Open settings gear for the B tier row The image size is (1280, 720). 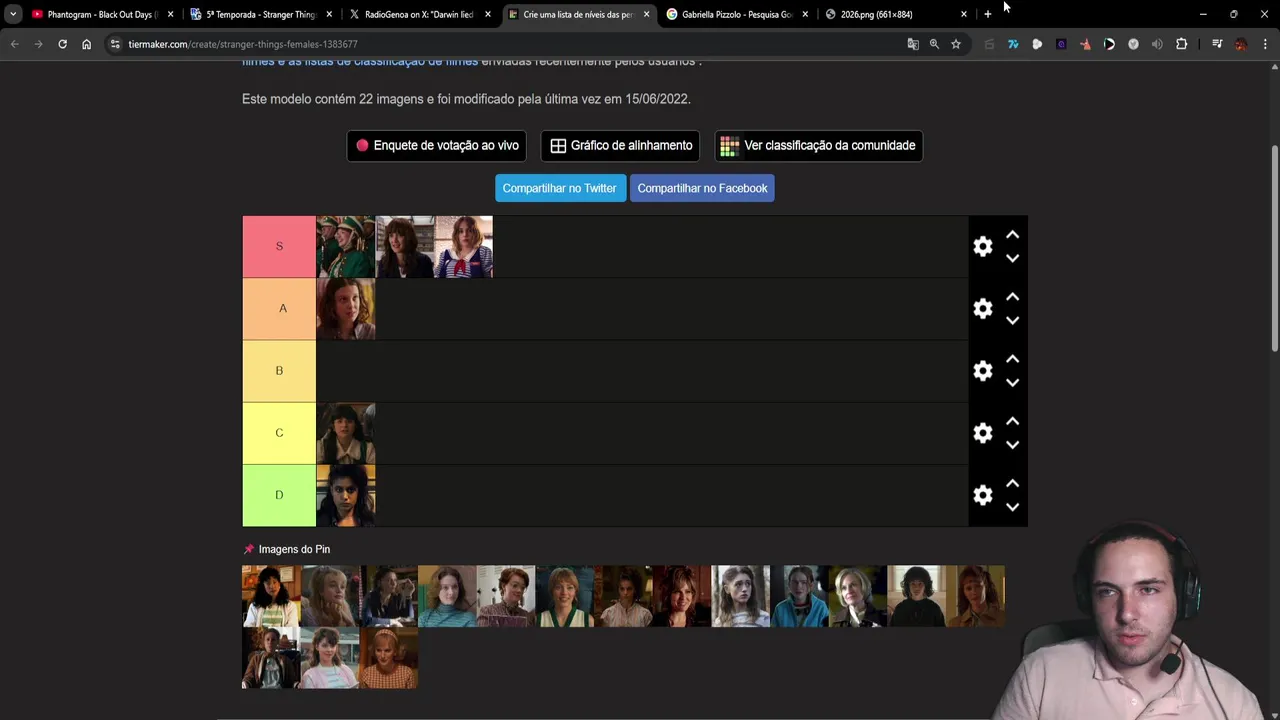click(x=983, y=371)
